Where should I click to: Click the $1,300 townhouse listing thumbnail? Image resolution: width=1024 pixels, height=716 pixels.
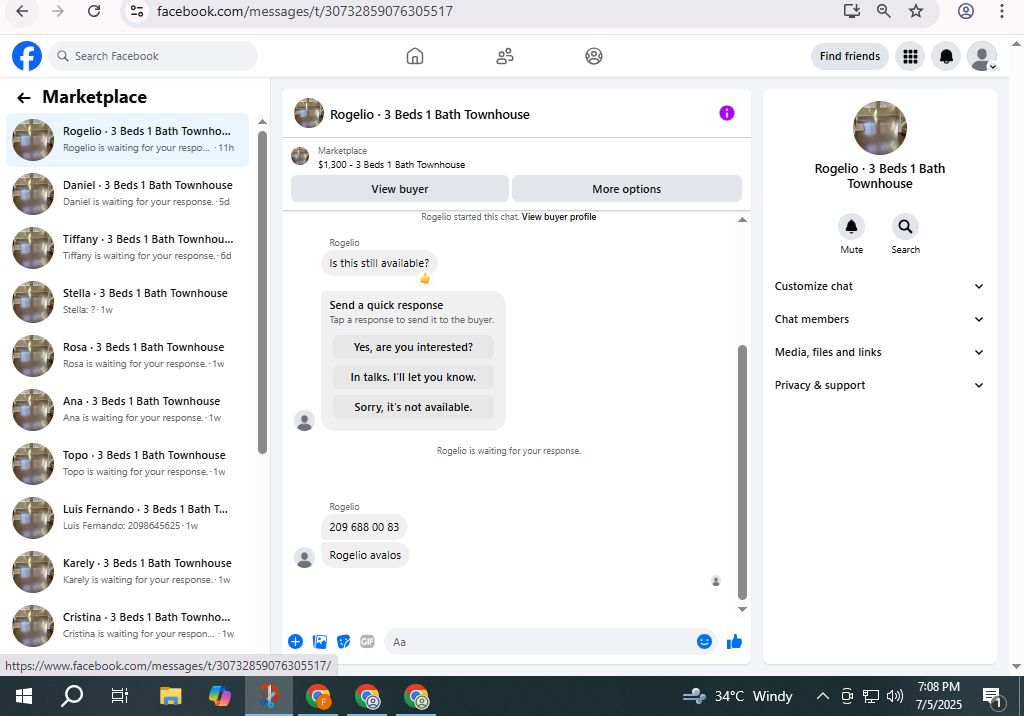[x=300, y=156]
